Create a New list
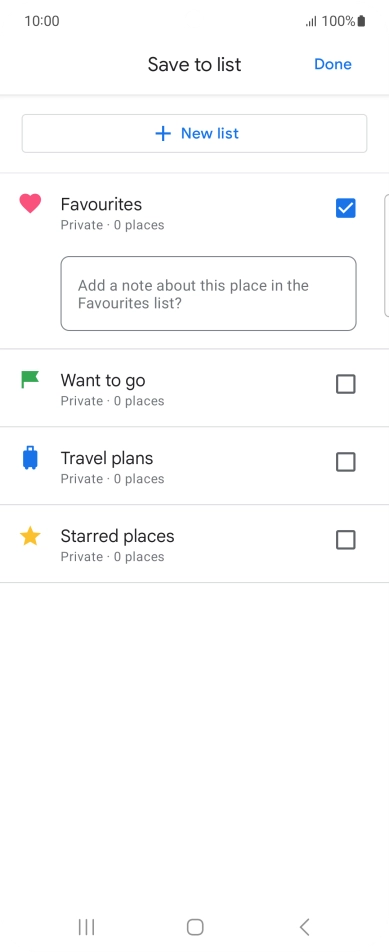 [194, 134]
